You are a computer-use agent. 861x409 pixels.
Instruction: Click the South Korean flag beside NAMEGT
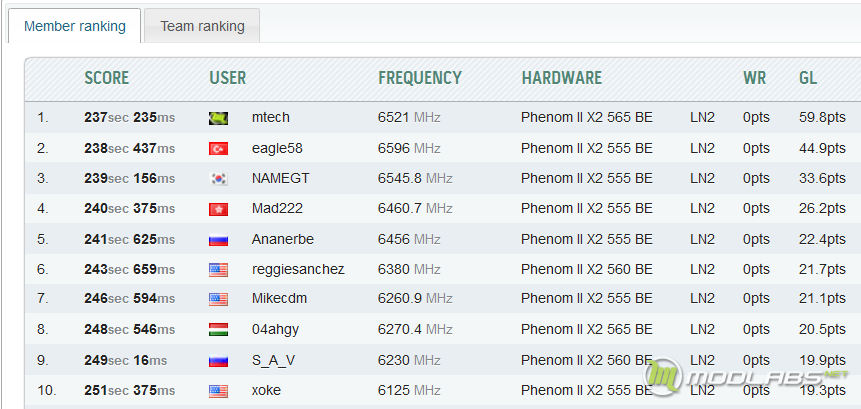[x=219, y=179]
